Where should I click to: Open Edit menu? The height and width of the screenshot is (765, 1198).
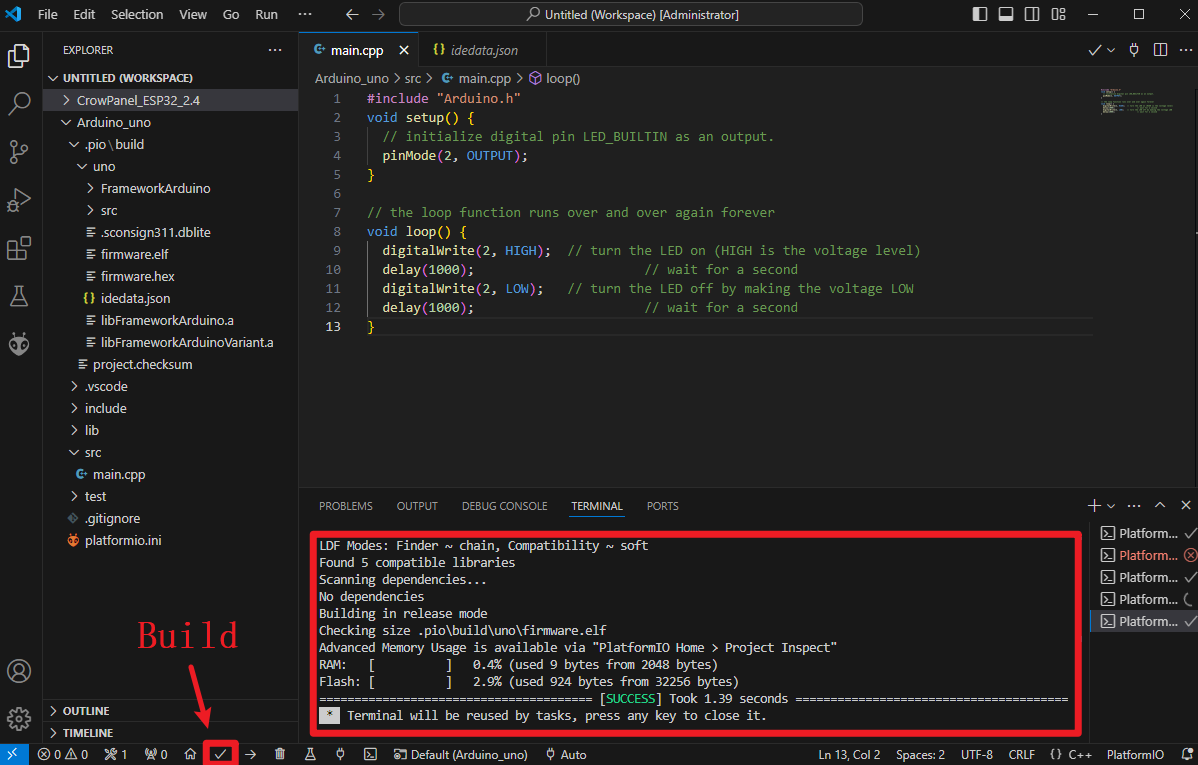[x=84, y=15]
